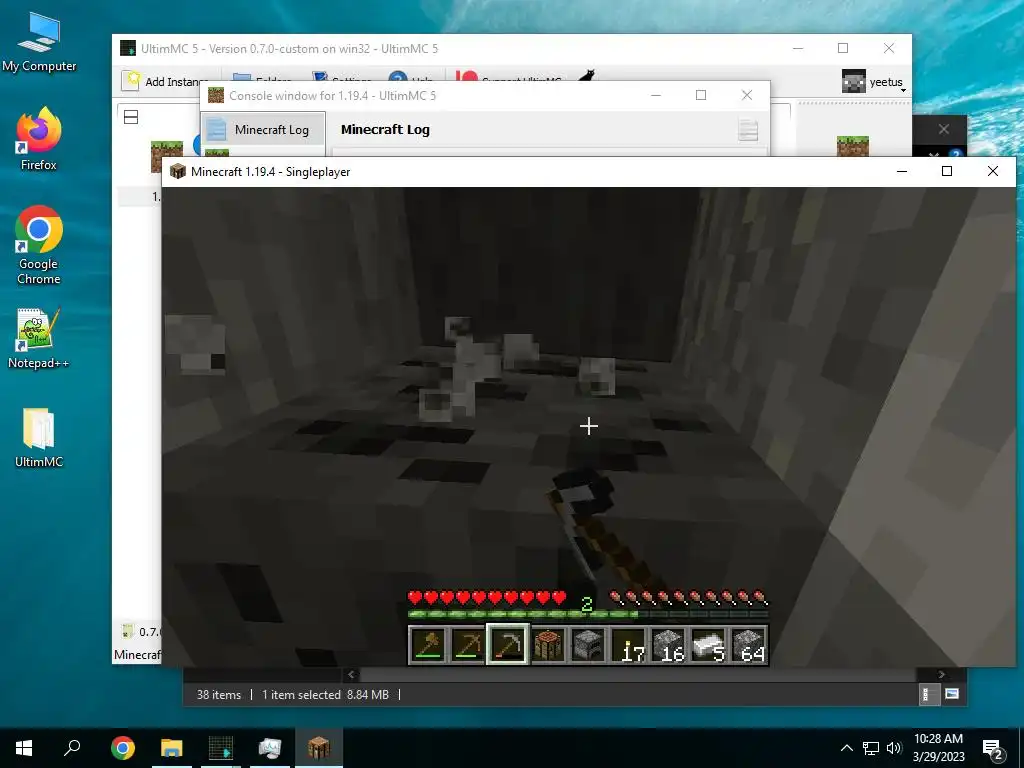Click the Windows Start button

coord(24,748)
